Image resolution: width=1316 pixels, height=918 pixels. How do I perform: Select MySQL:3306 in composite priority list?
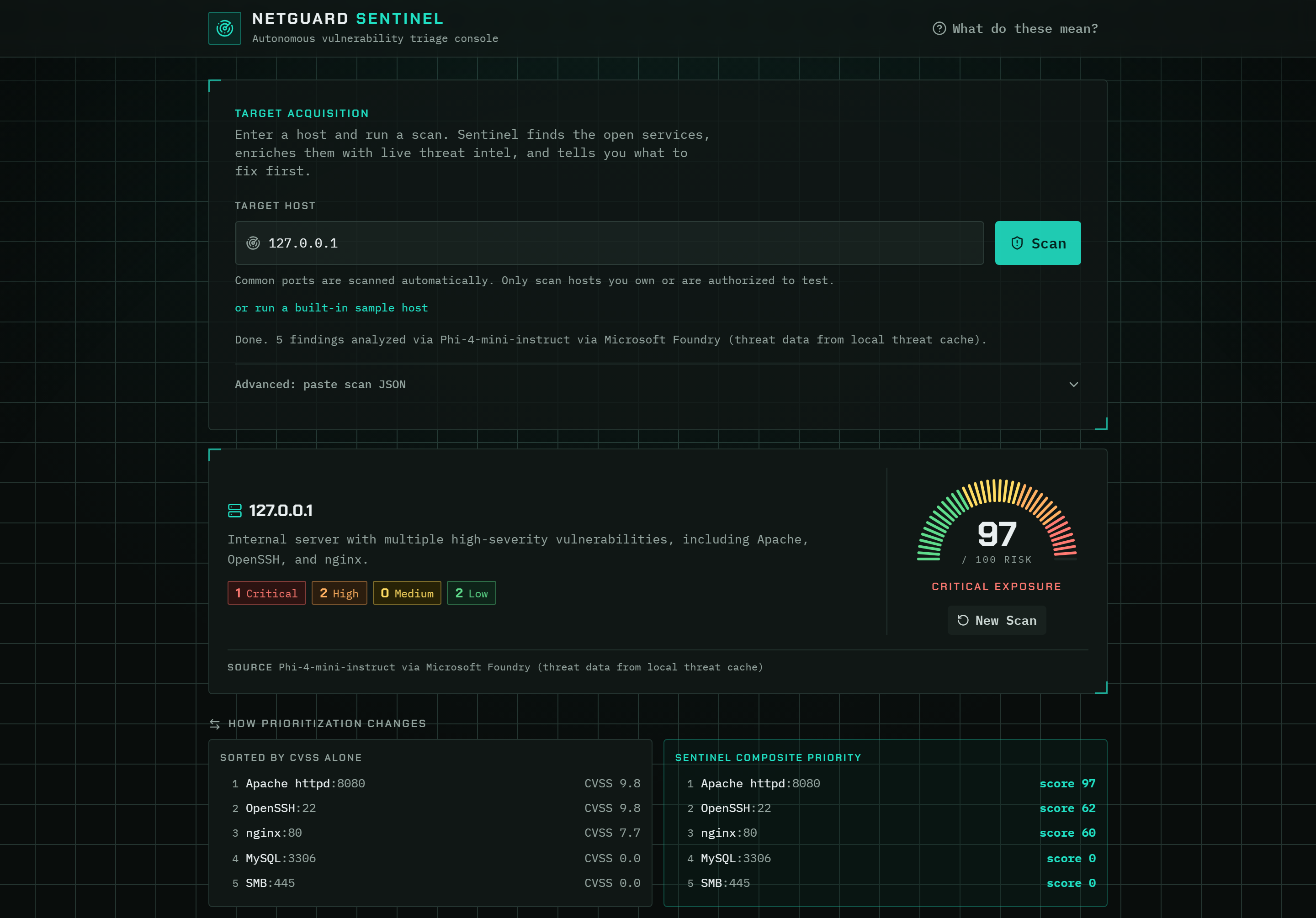point(886,859)
